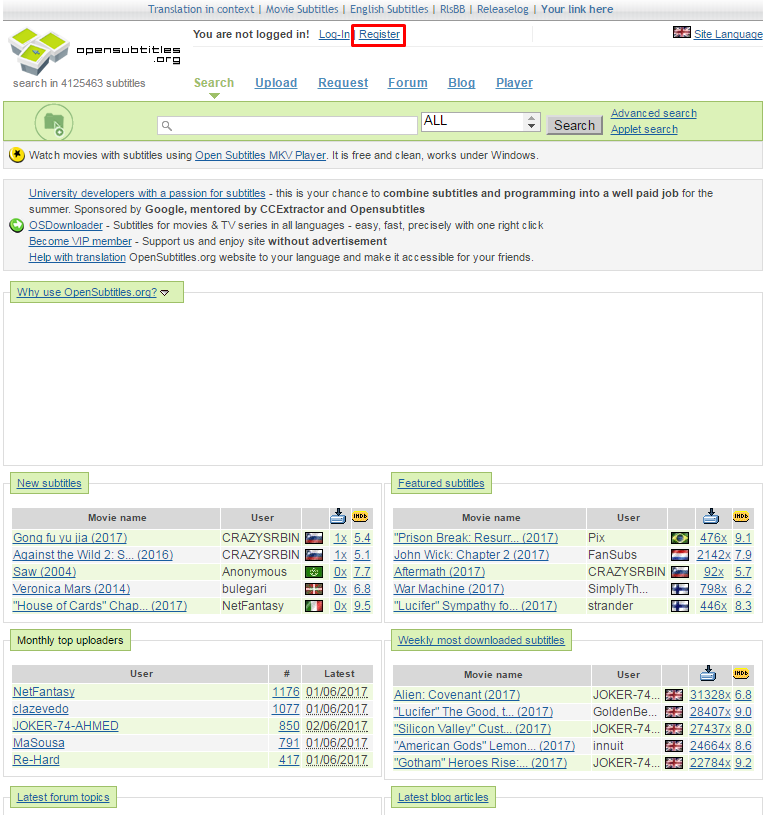This screenshot has width=767, height=815.
Task: Open Latest blog articles heading
Action: (x=443, y=797)
